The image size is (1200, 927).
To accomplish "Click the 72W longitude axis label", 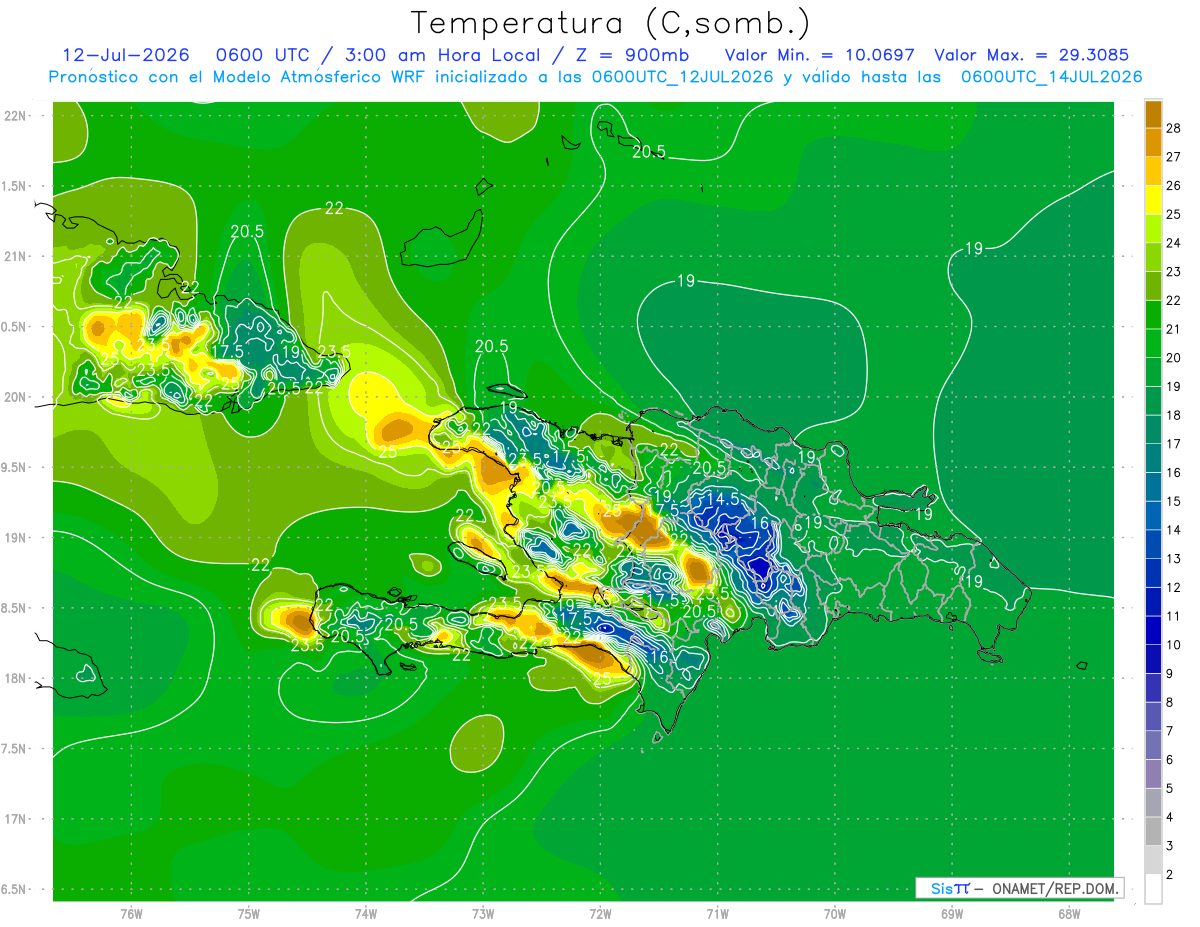I will coord(600,914).
